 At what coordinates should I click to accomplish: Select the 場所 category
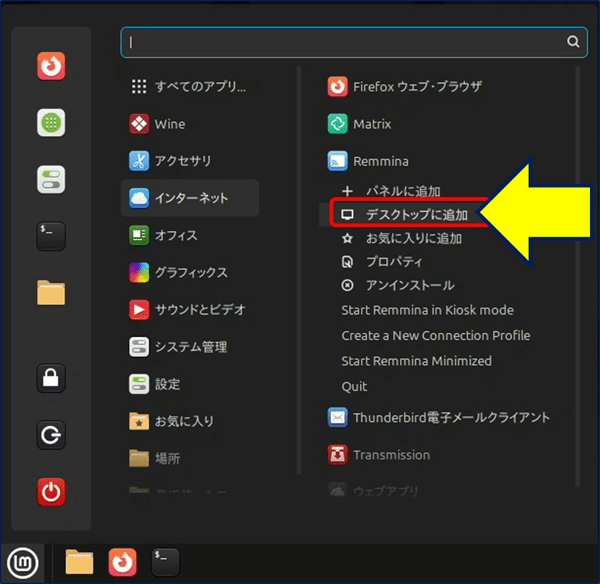click(x=190, y=458)
